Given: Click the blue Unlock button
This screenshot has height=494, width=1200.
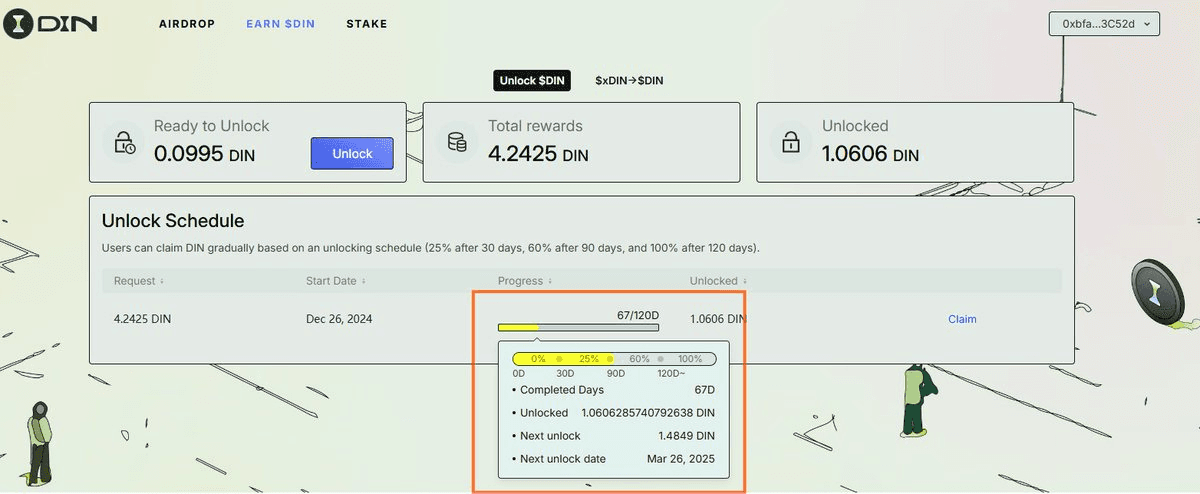Looking at the screenshot, I should point(352,154).
